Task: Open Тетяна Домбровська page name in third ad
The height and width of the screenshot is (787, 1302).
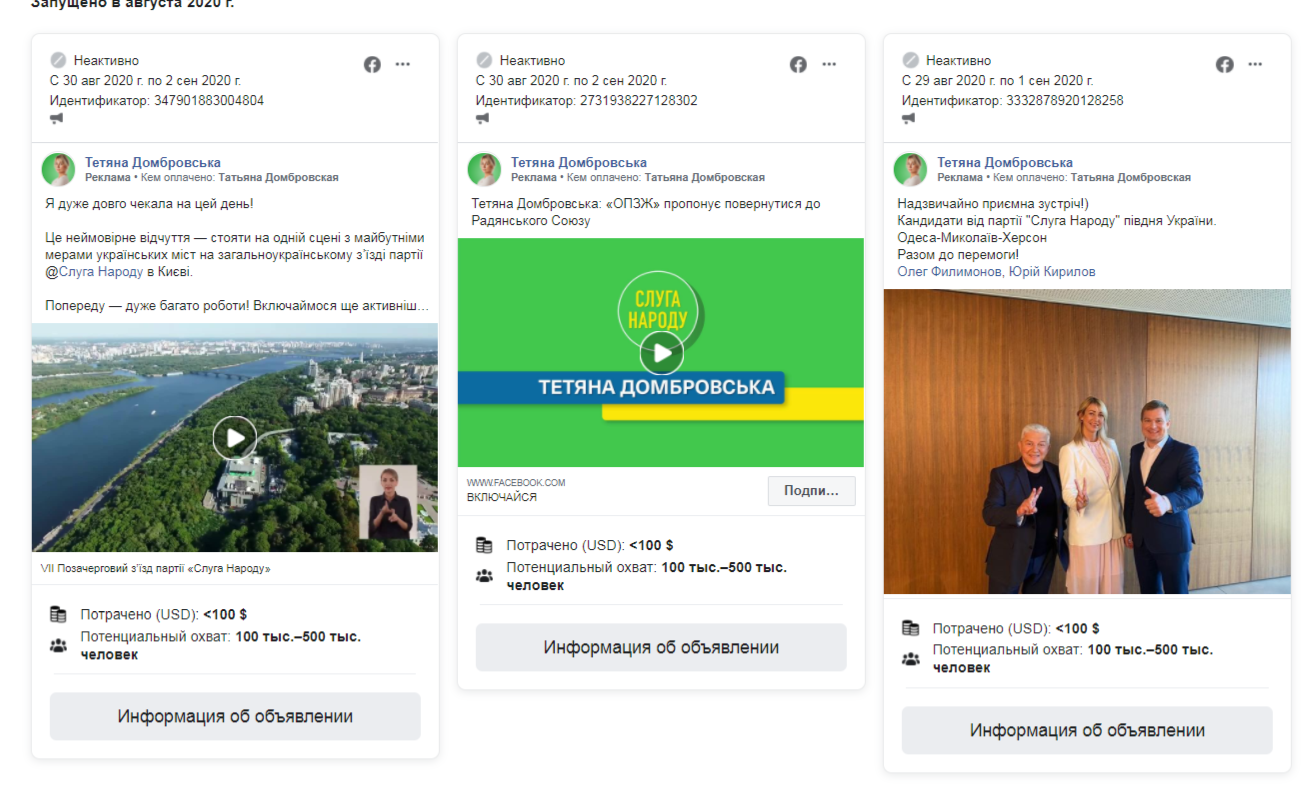Action: pos(1004,162)
